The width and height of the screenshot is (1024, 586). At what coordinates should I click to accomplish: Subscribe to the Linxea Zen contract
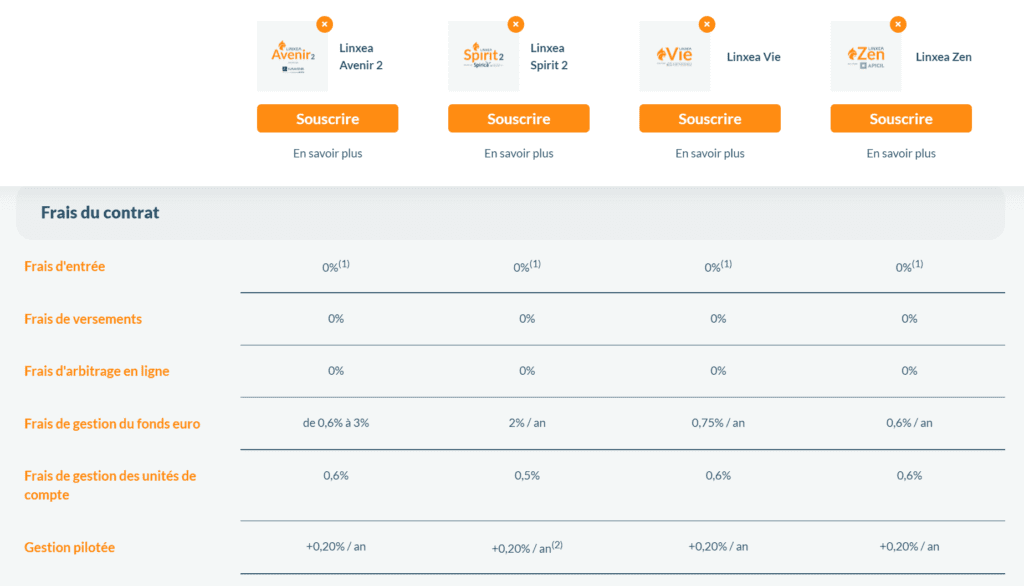click(901, 119)
